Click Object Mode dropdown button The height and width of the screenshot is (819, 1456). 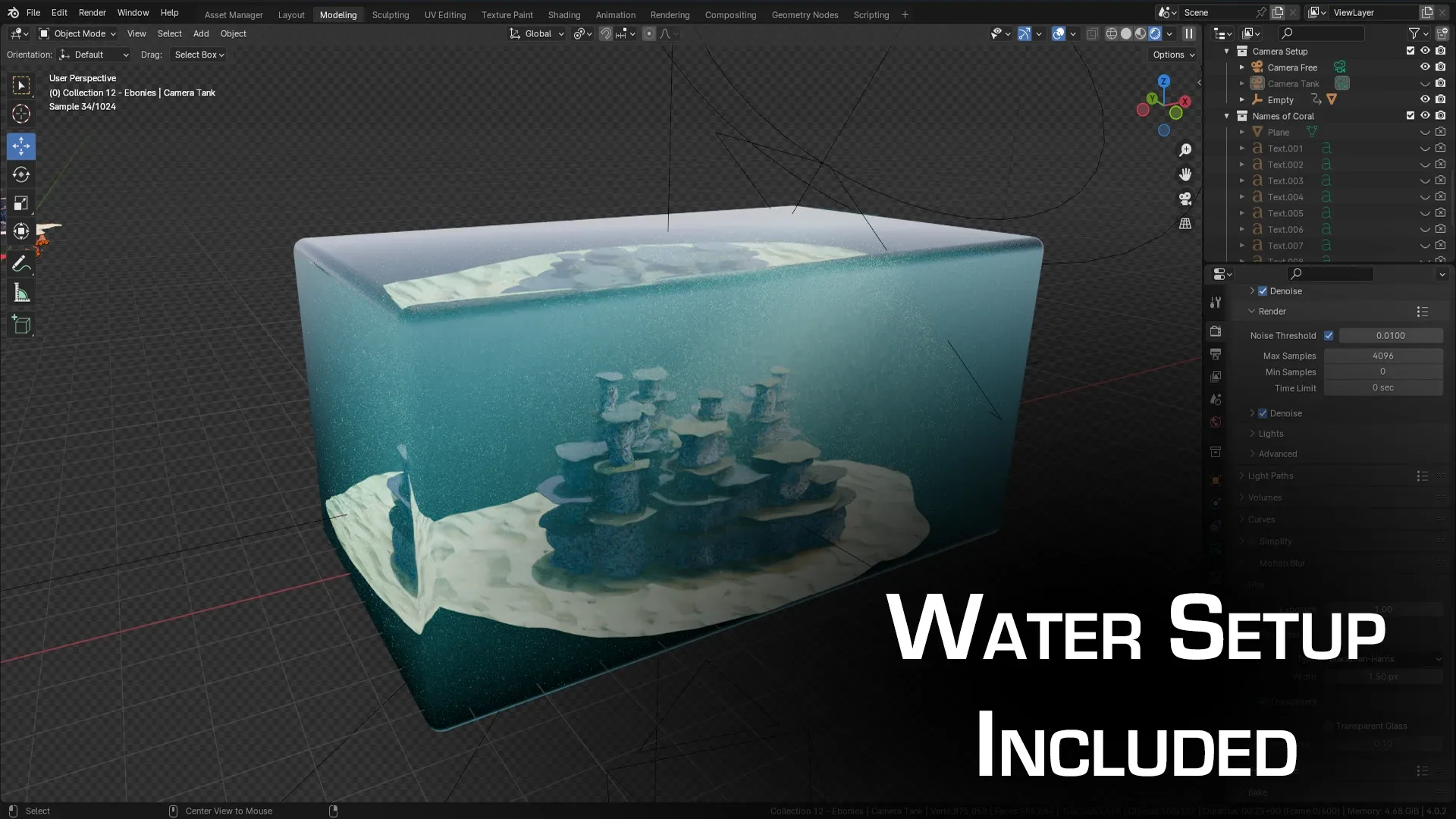pos(78,33)
